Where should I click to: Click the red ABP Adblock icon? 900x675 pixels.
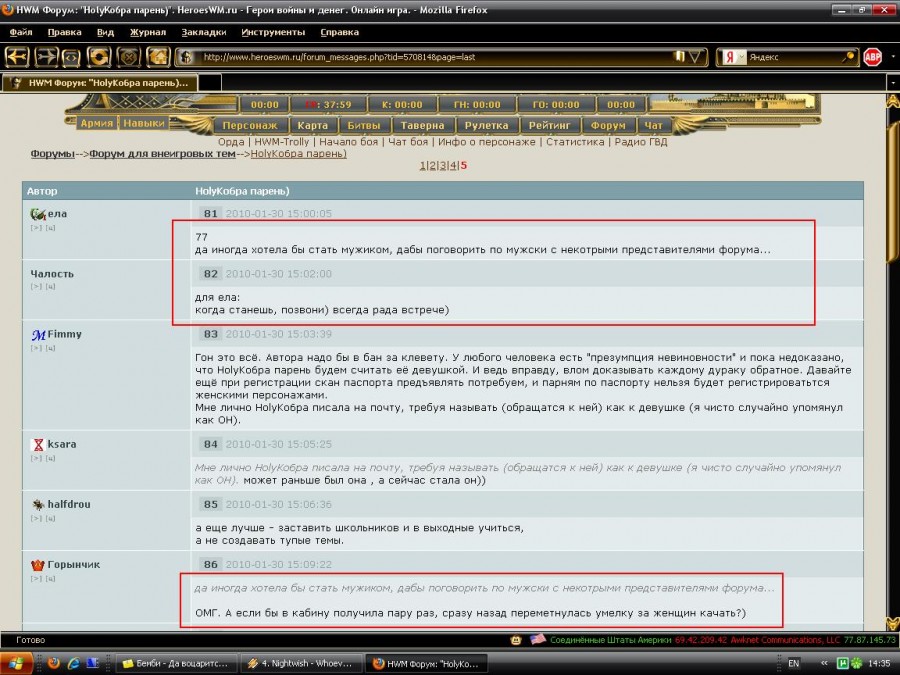click(x=872, y=57)
